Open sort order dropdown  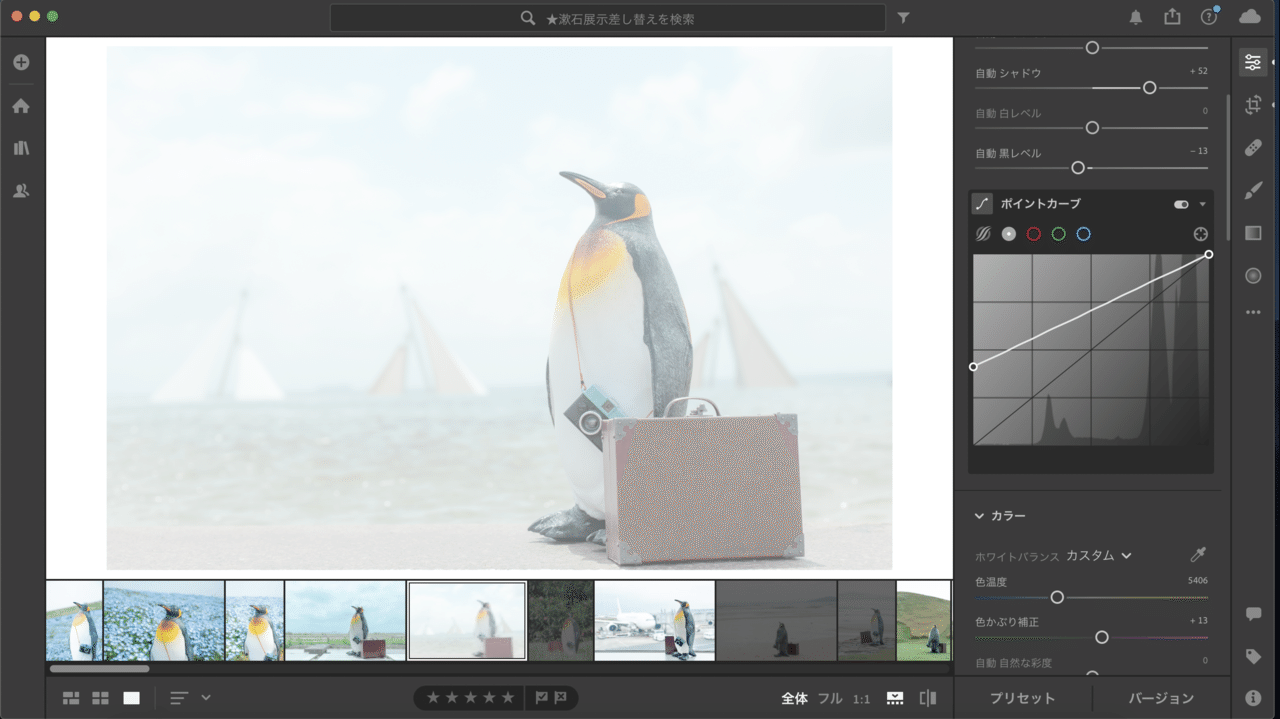tap(190, 698)
